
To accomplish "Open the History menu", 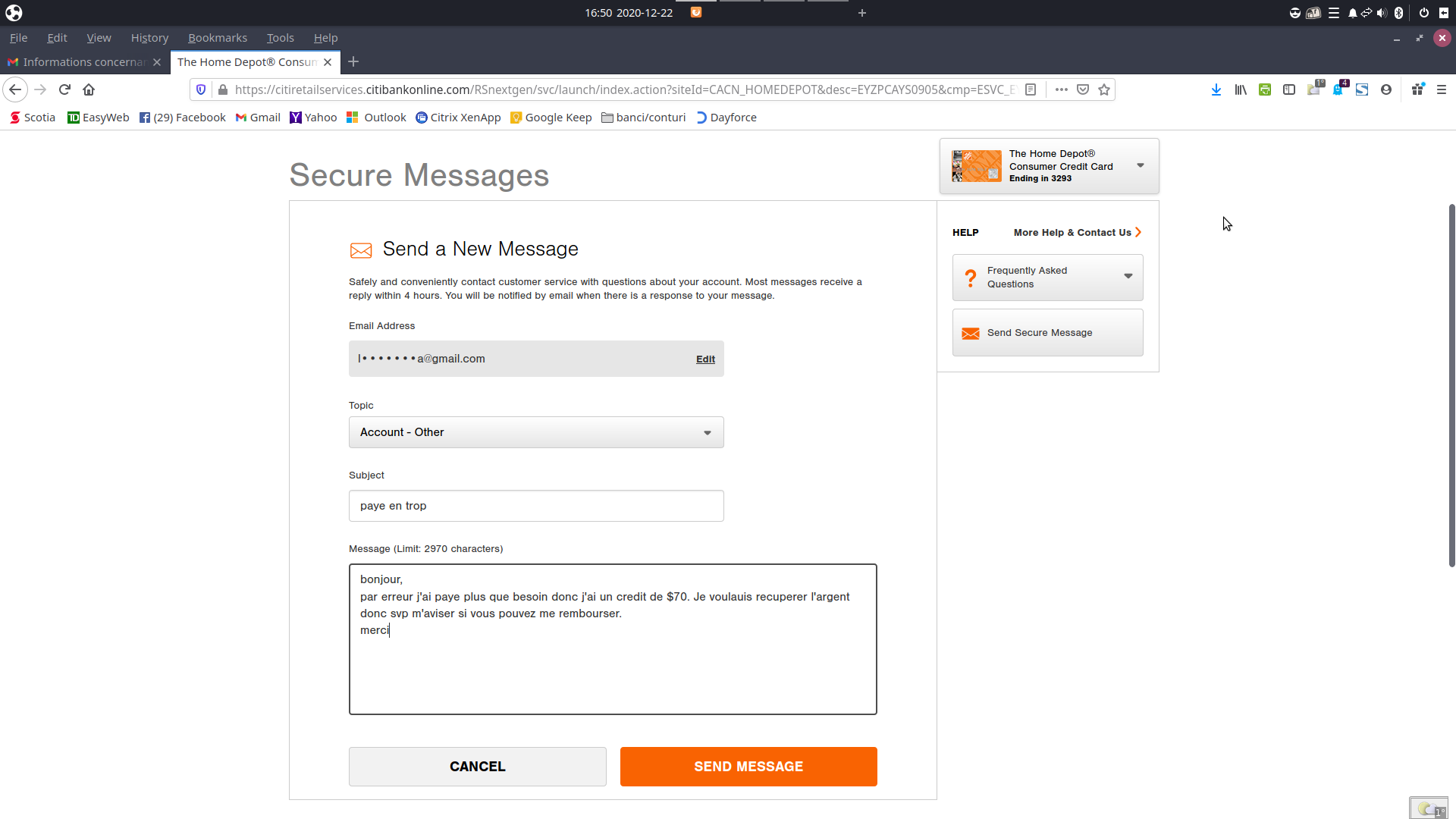I will (149, 38).
